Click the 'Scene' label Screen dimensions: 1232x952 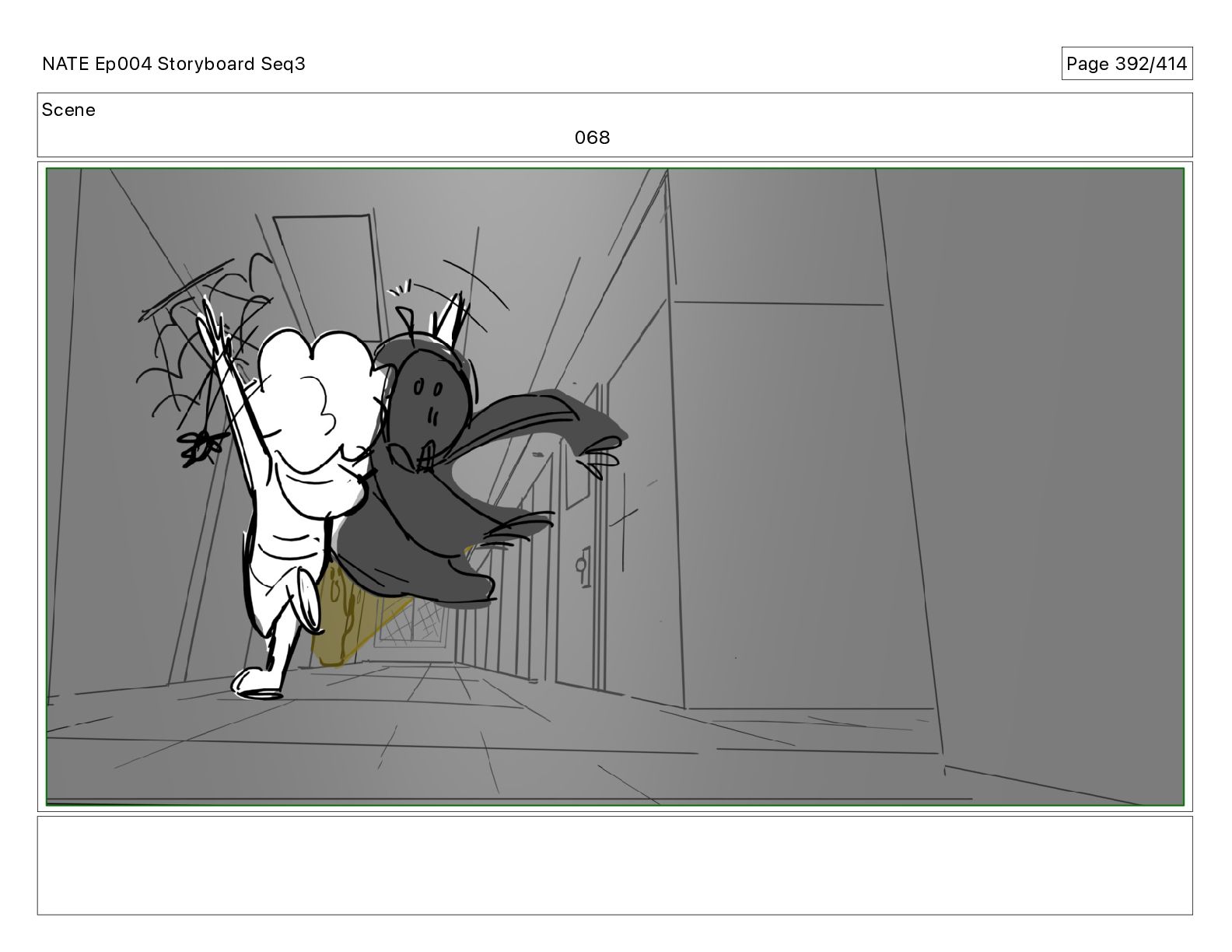[68, 110]
